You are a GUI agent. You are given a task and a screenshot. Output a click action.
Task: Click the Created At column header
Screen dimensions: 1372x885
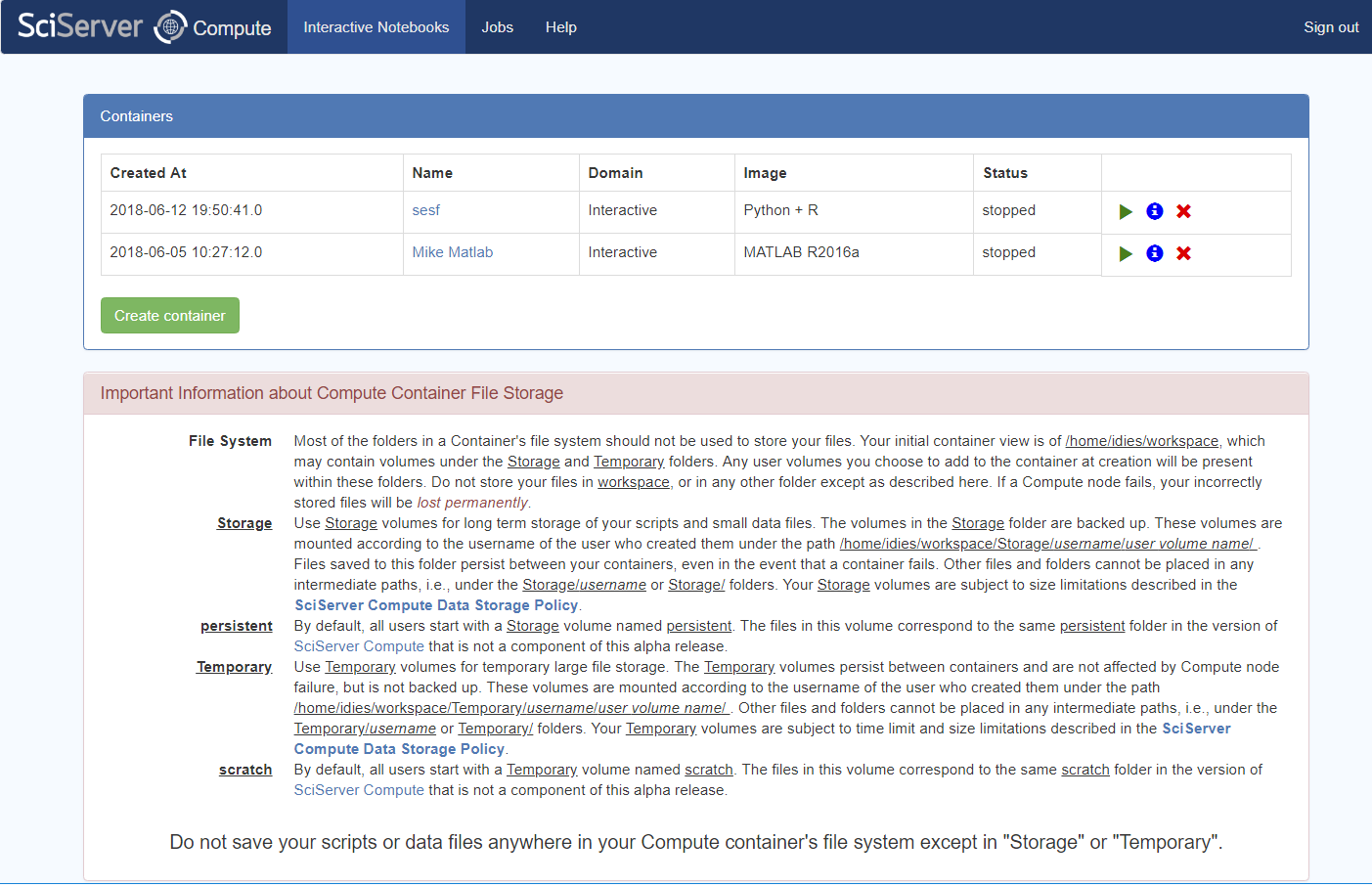coord(149,173)
